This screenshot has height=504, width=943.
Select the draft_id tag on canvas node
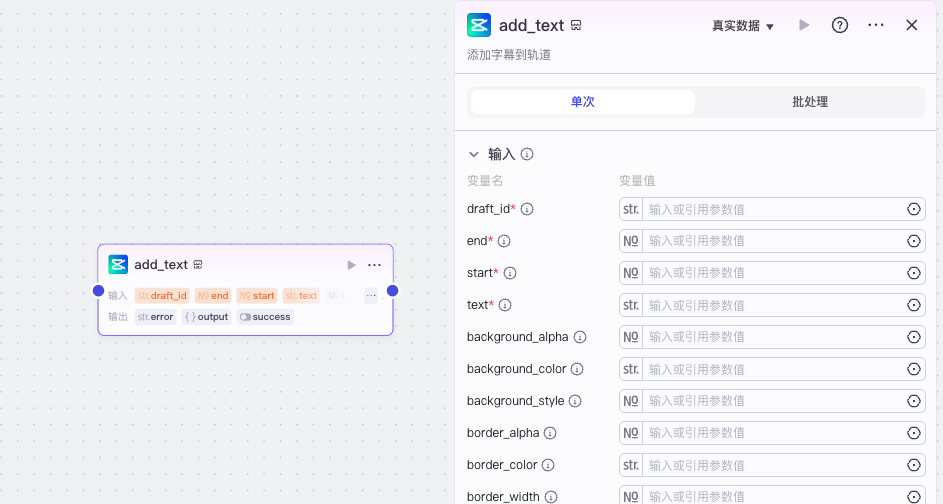(x=162, y=296)
